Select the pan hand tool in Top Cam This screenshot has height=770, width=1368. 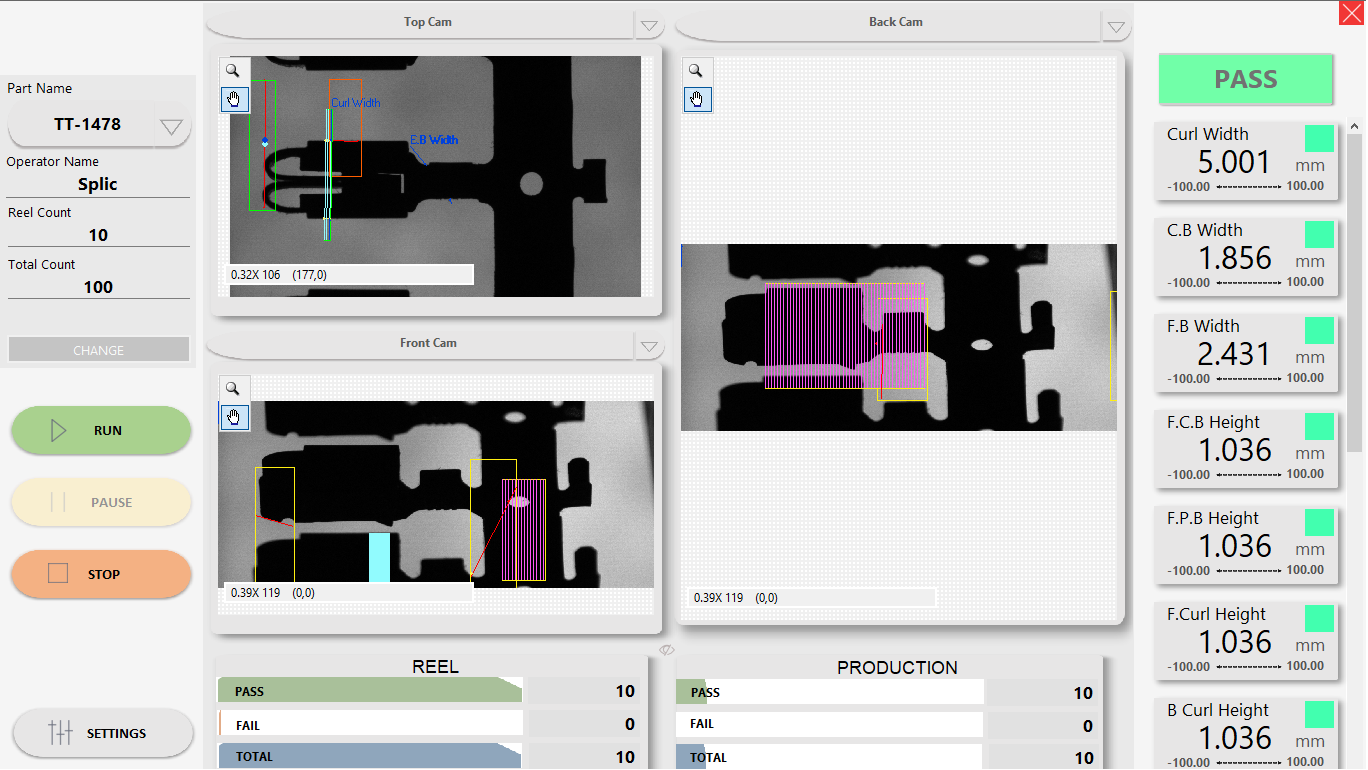[233, 99]
